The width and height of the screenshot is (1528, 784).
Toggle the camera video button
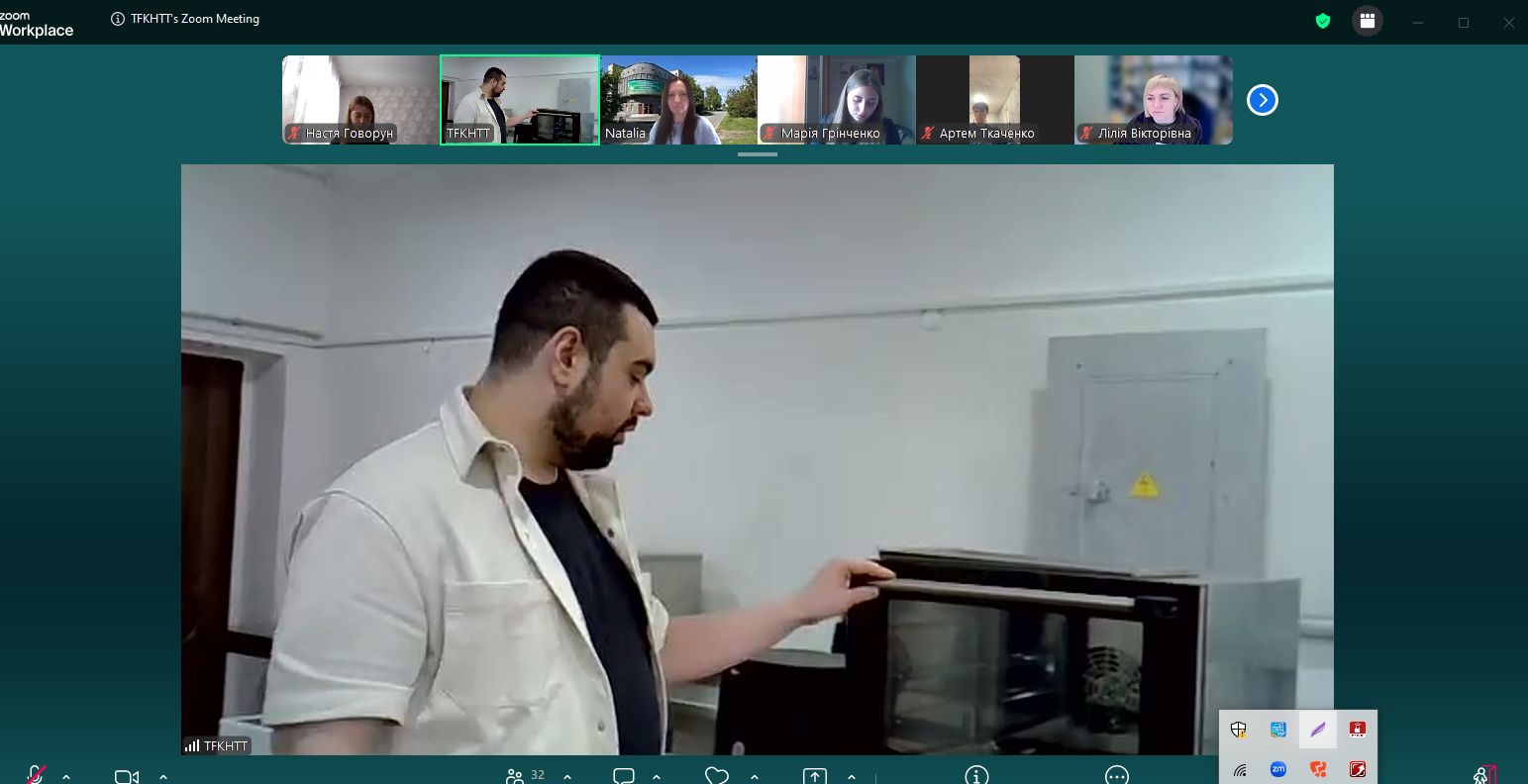tap(126, 776)
